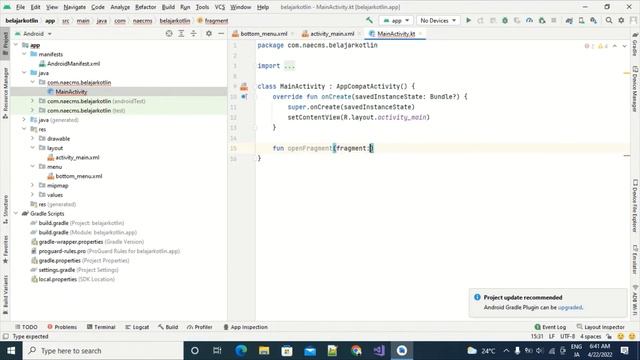This screenshot has width=640, height=360.
Task: Open Layout Inspector tool window
Action: click(x=600, y=327)
